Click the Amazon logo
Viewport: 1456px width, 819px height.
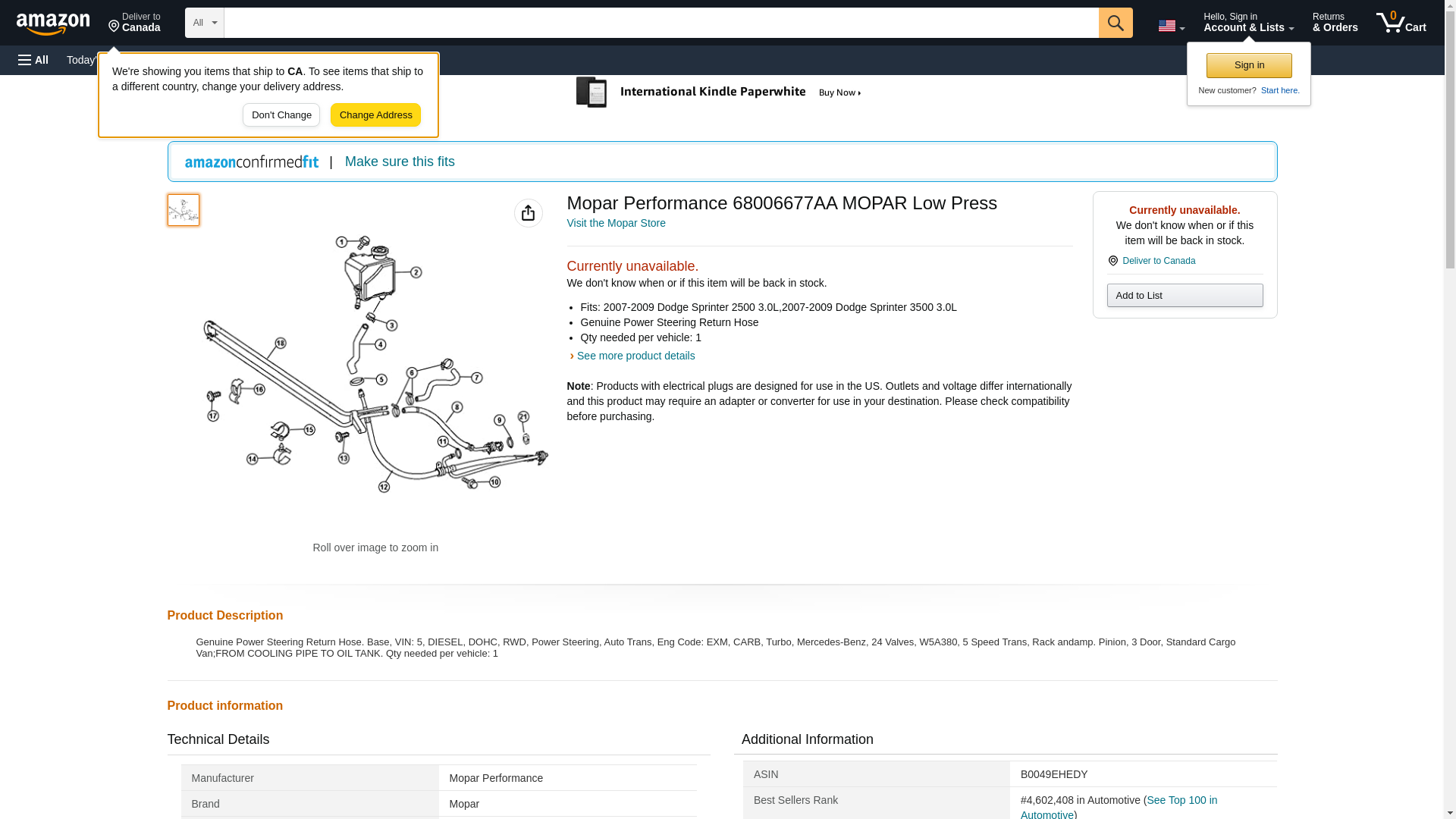(53, 24)
